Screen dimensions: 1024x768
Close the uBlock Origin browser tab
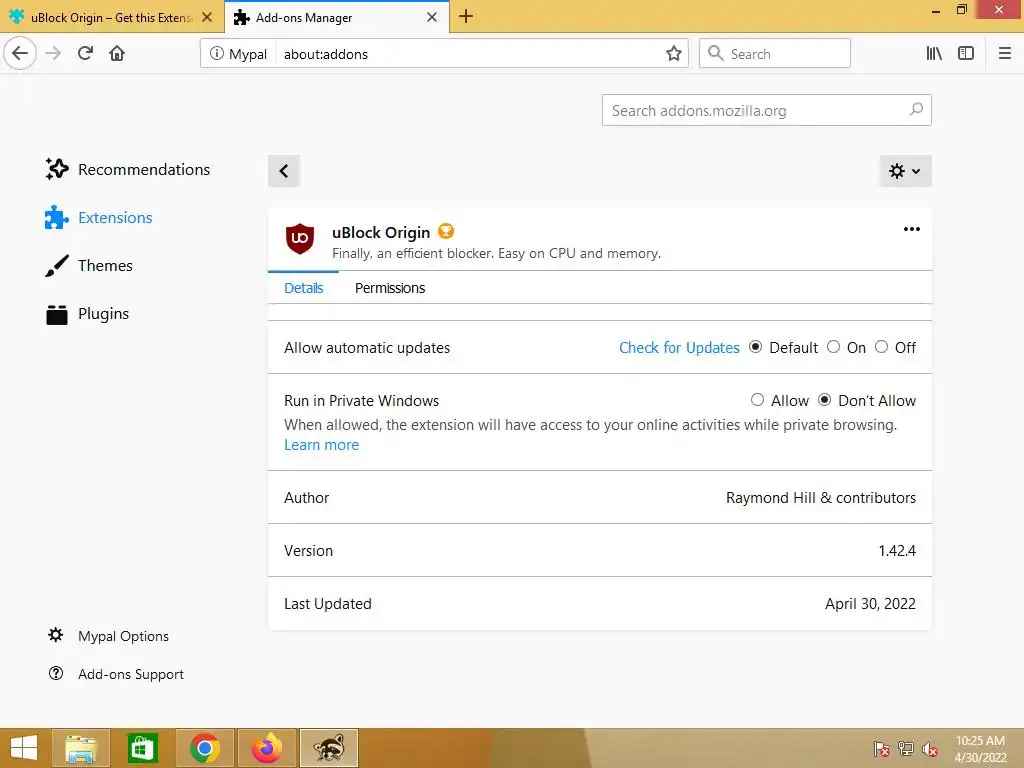[207, 17]
